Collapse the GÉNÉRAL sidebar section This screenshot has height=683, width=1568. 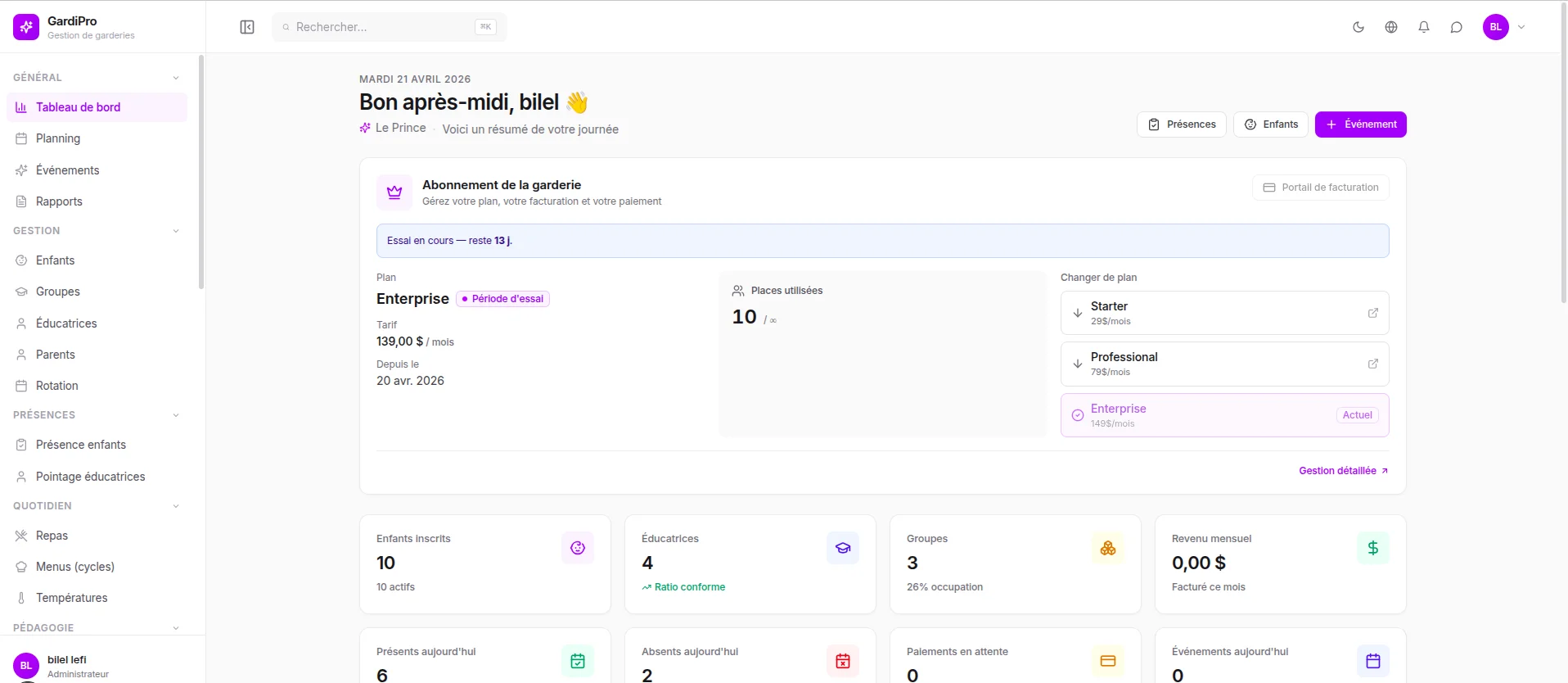[176, 78]
